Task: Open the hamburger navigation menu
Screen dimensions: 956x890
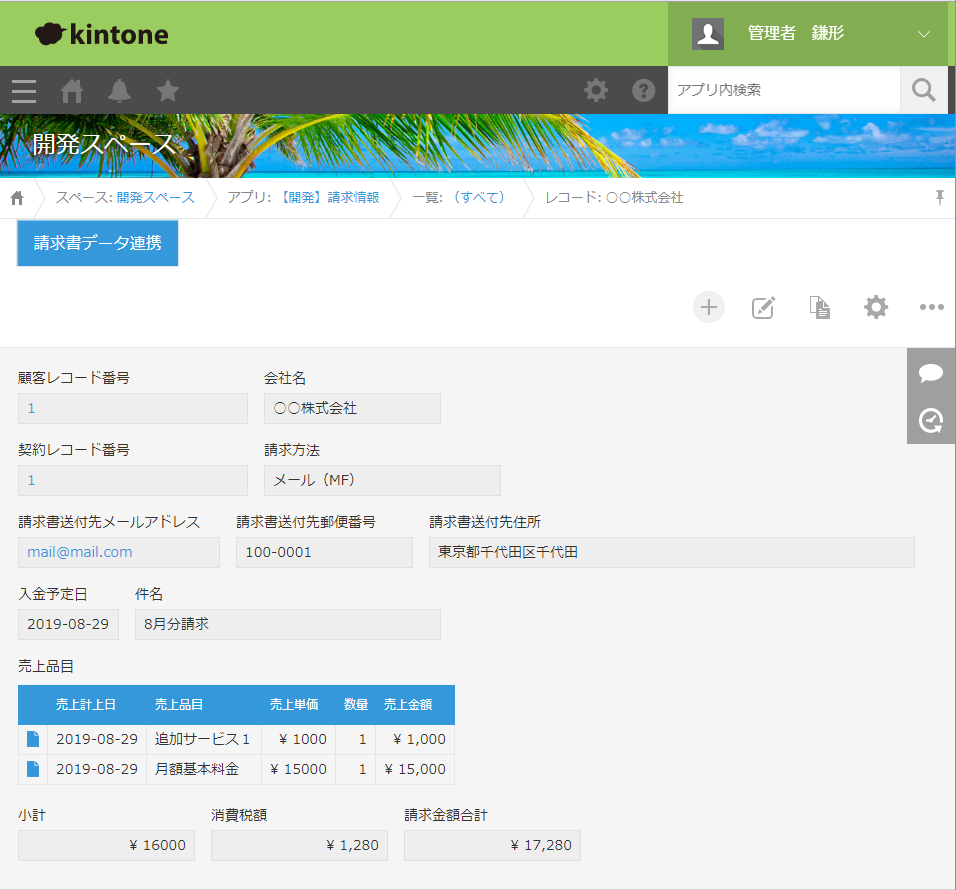Action: point(24,91)
